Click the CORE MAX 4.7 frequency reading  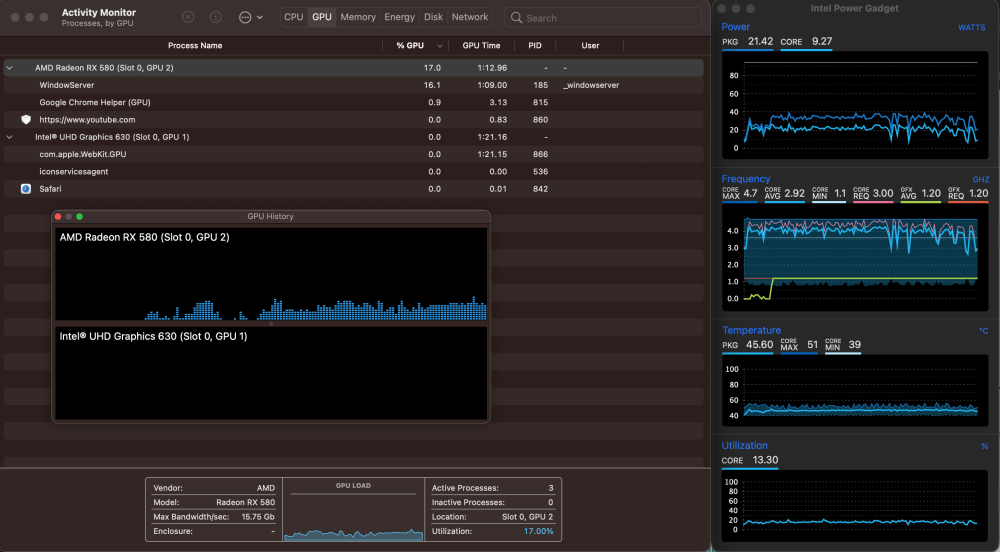pos(740,193)
